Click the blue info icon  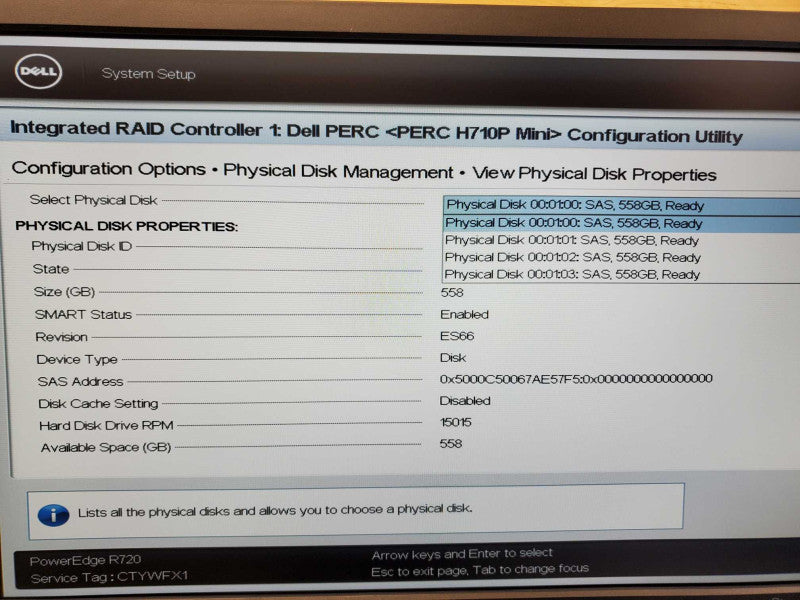54,515
